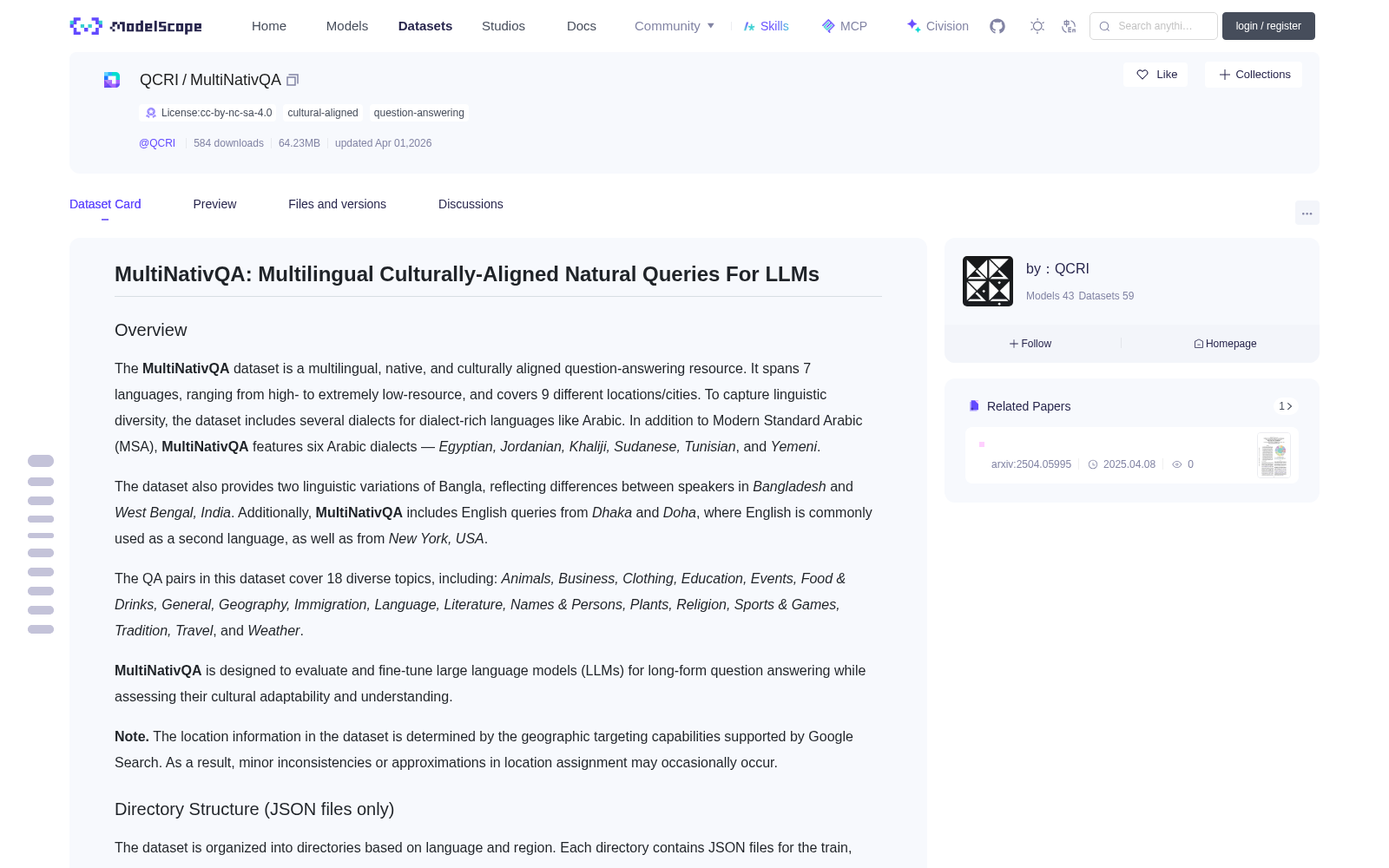Click the question-answering tag

(x=419, y=113)
